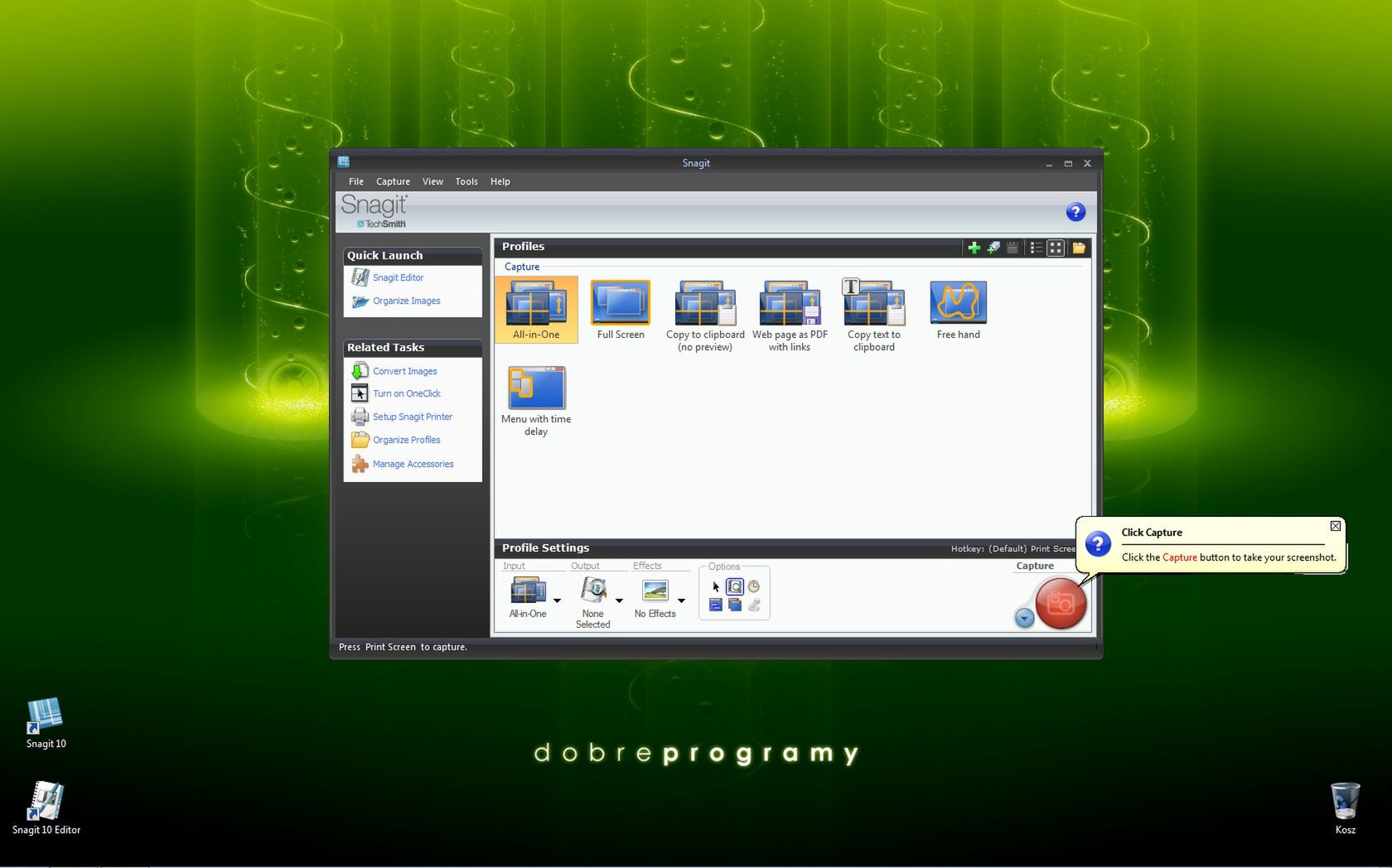
Task: Open the Add Profile wizard icon
Action: (x=993, y=248)
